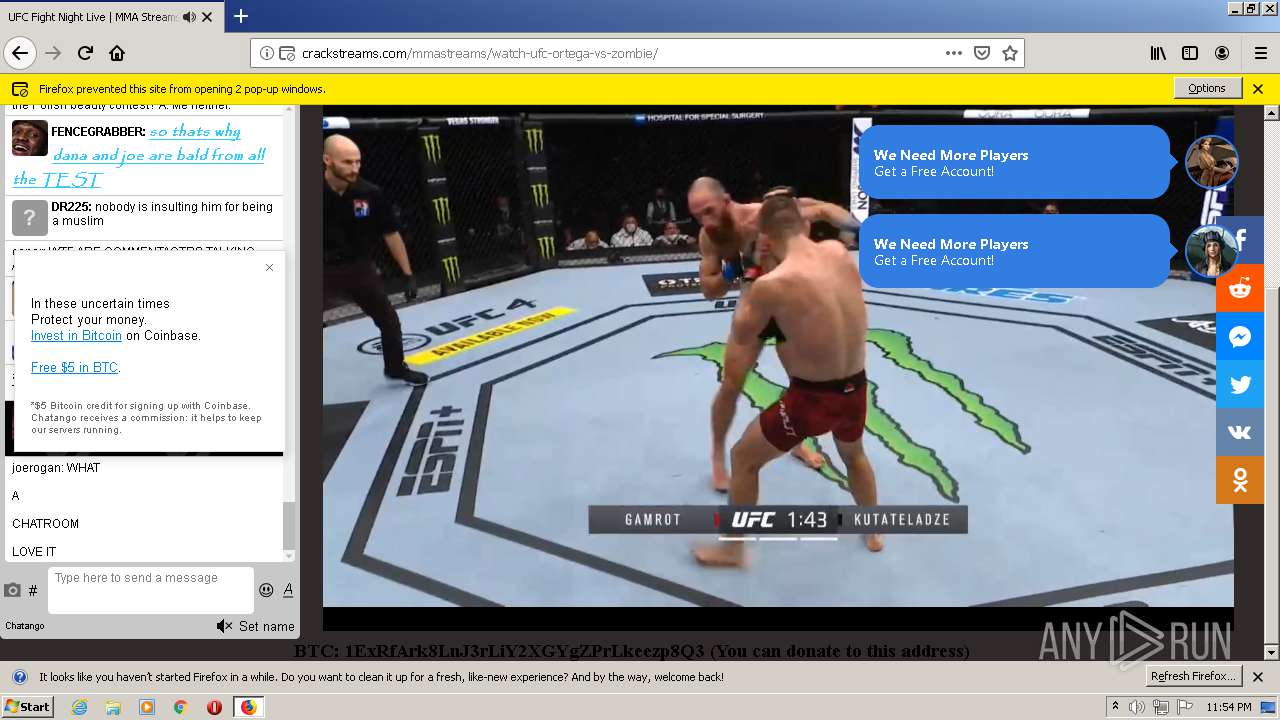
Task: Click the Refresh Firefox button
Action: (1193, 676)
